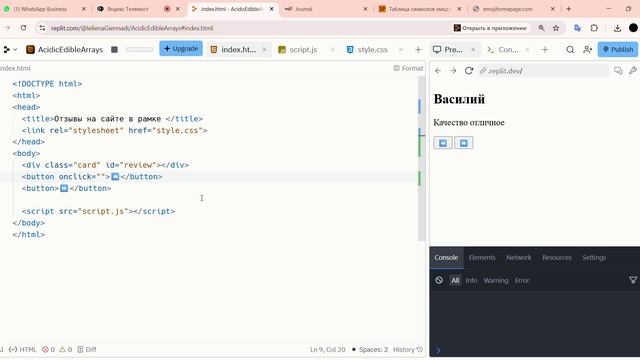This screenshot has width=640, height=360.
Task: Open the History view
Action: click(408, 349)
